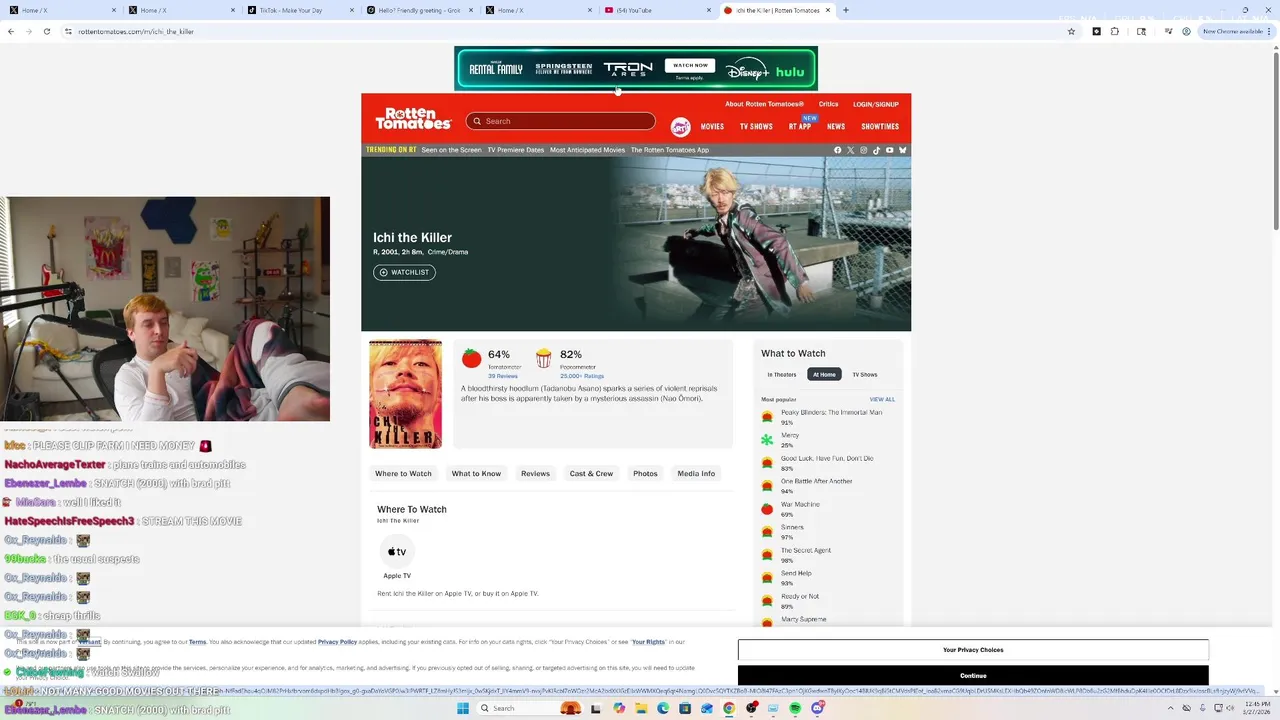Open Rotten Tomatoes YouTube icon
Screen dimensions: 1280x720
[890, 150]
